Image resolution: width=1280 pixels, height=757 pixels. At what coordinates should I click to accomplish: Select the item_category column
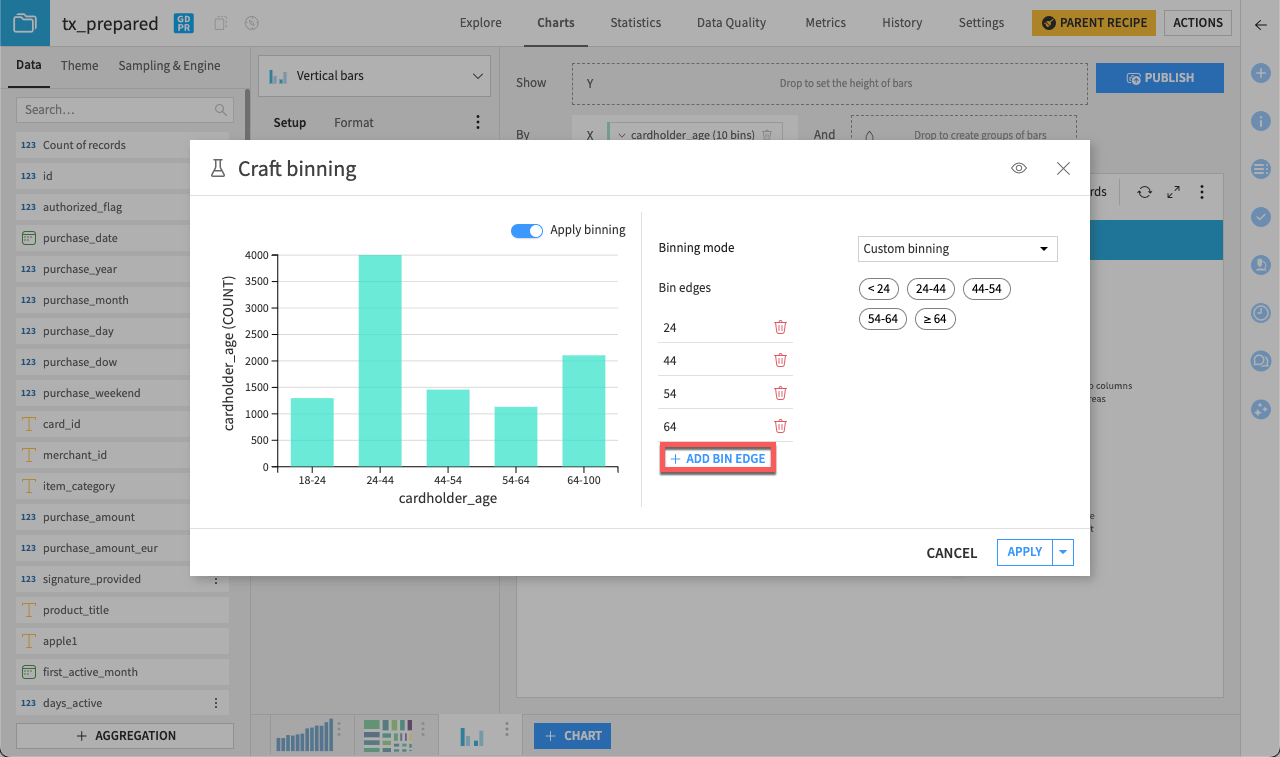tap(122, 486)
